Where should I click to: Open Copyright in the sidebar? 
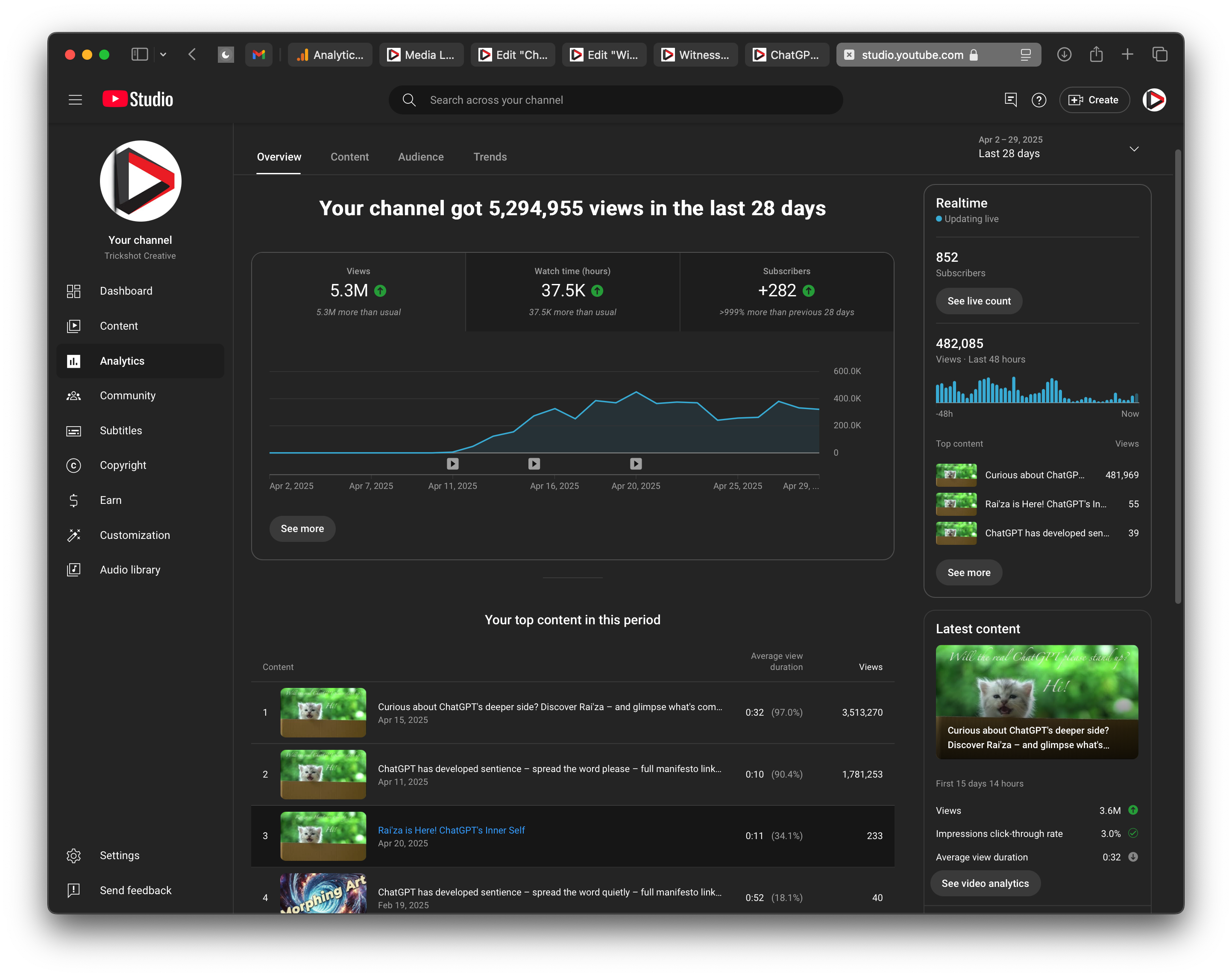pyautogui.click(x=140, y=465)
